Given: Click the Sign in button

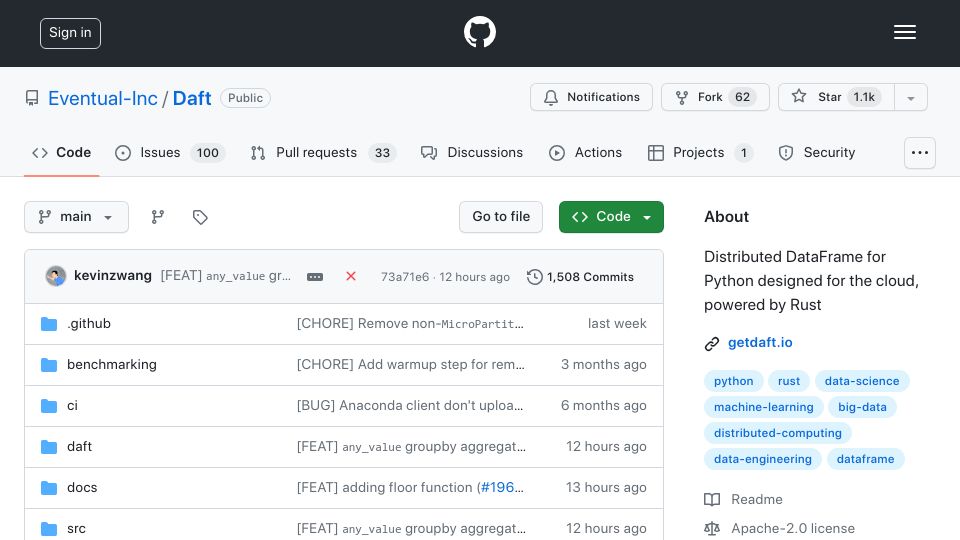Looking at the screenshot, I should coord(70,33).
